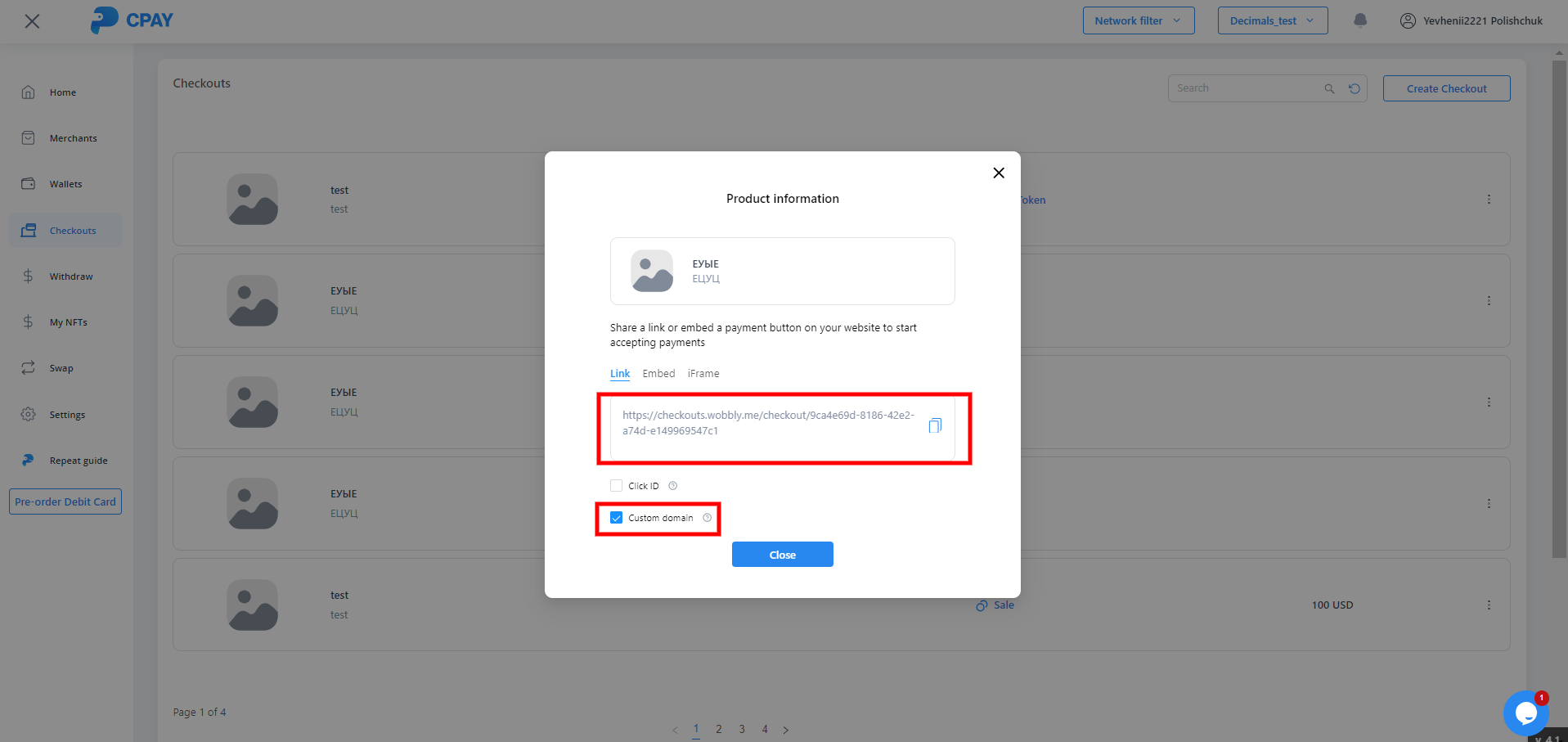1568x742 pixels.
Task: Switch to the iFrame tab
Action: pos(703,374)
